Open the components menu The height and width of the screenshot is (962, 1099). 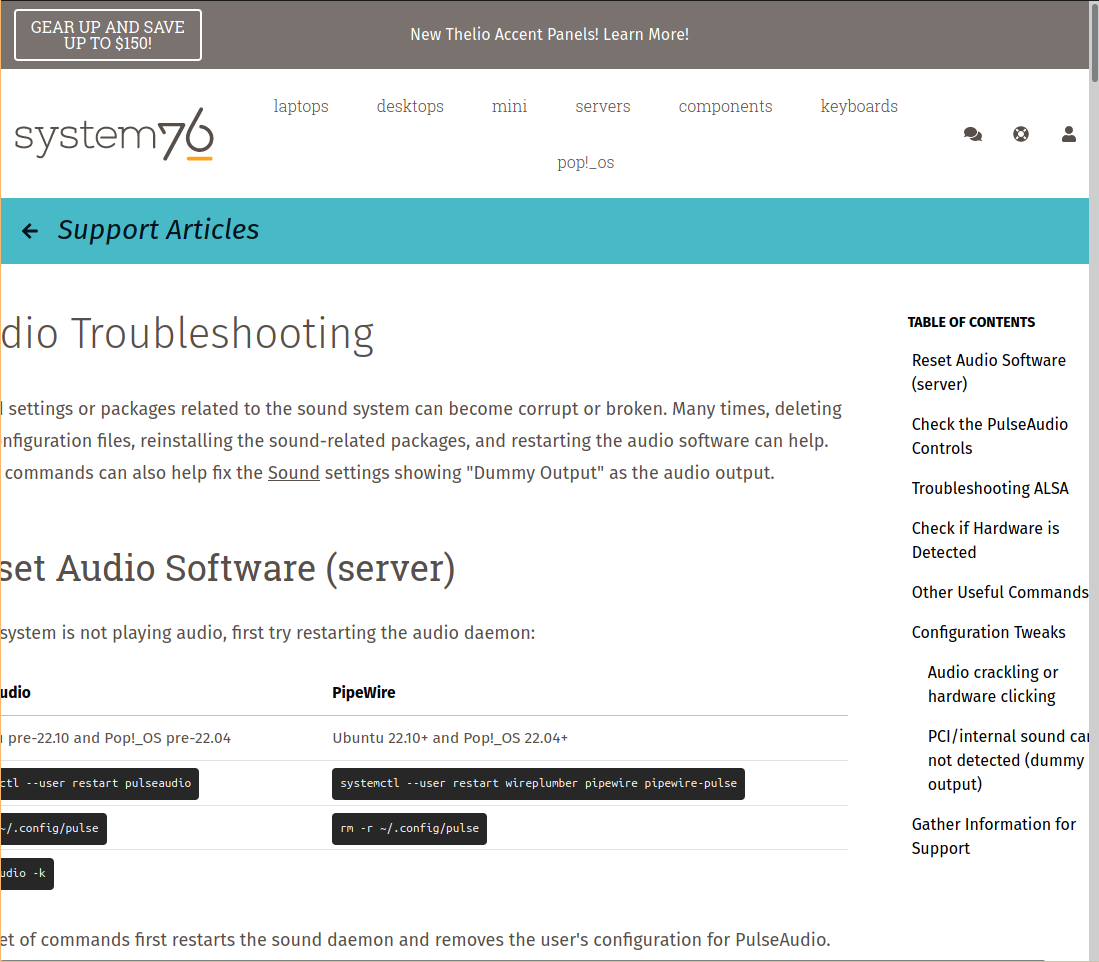[725, 106]
